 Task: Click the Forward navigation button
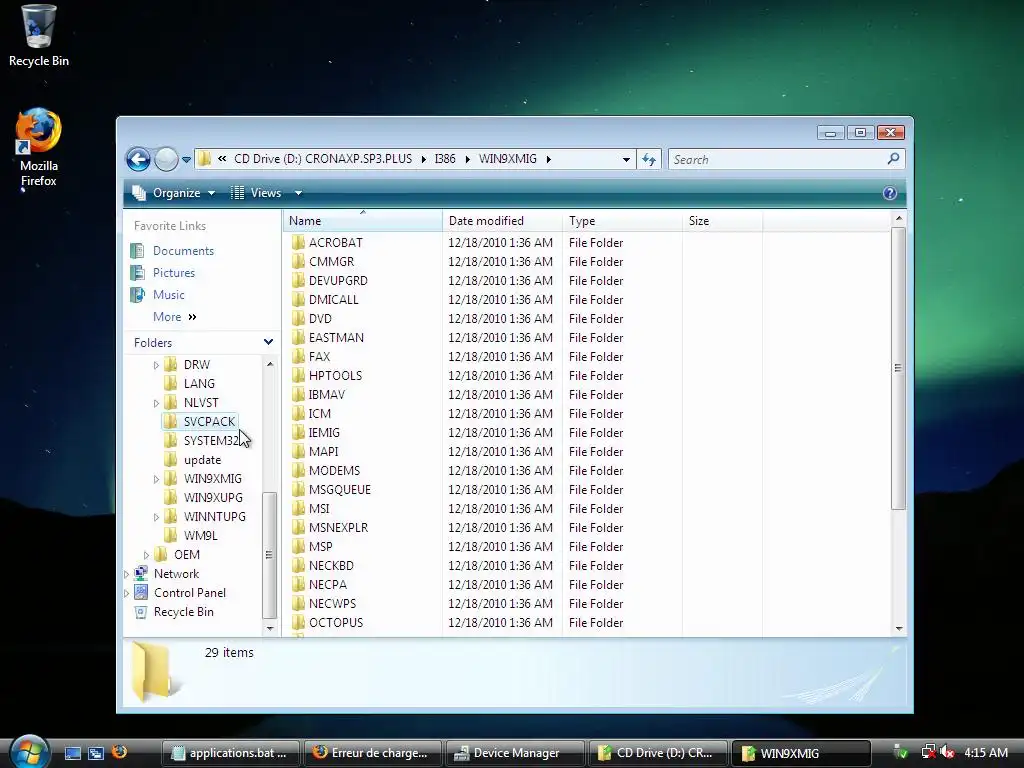click(166, 159)
